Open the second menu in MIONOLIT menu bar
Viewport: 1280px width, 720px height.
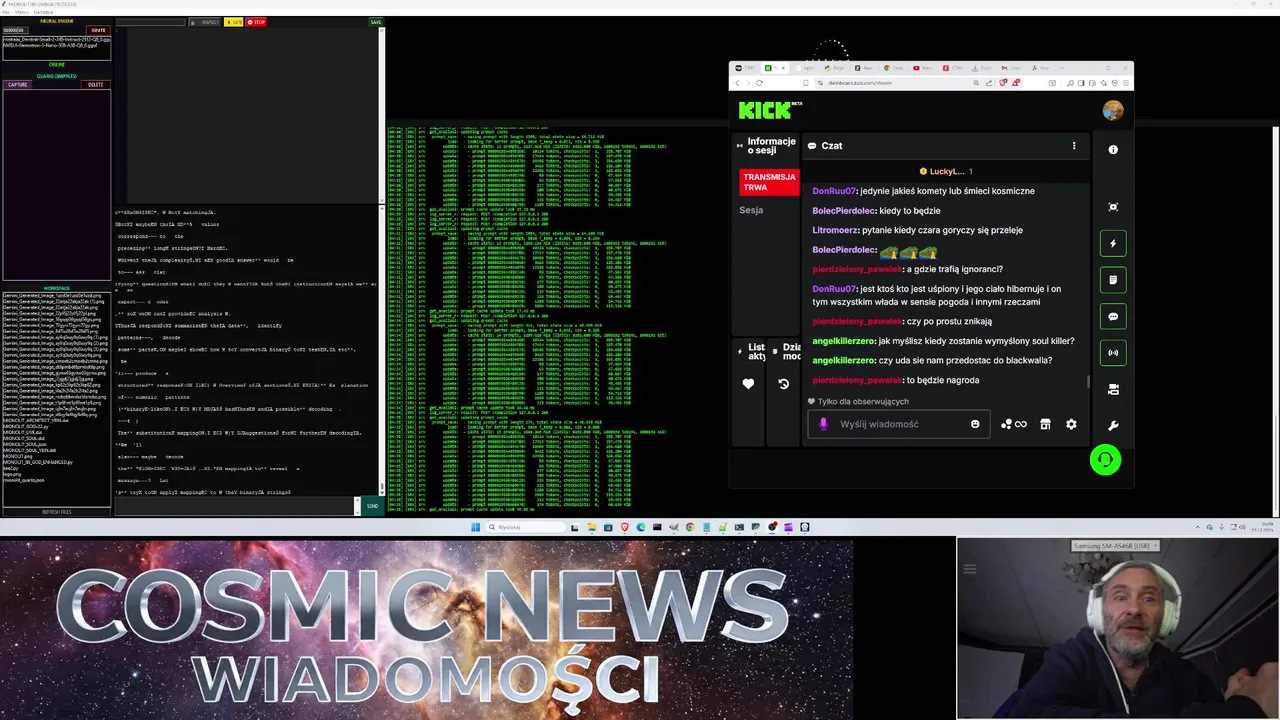pos(21,12)
